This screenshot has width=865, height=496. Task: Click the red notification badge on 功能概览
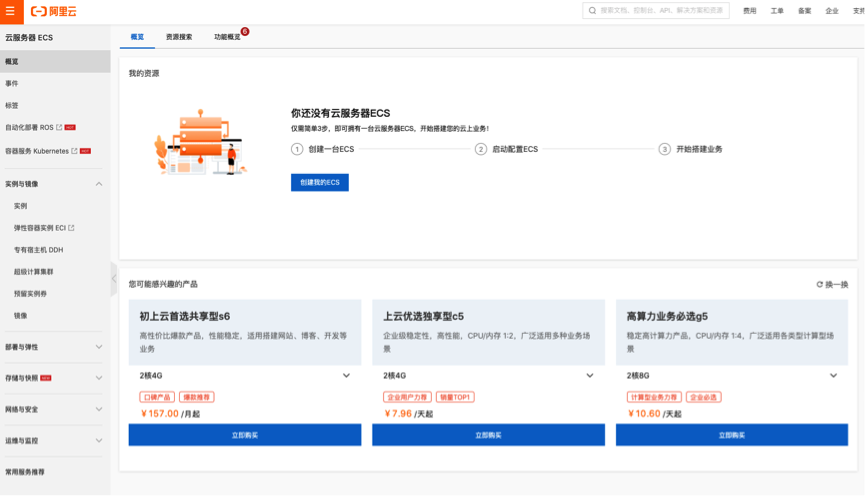245,31
